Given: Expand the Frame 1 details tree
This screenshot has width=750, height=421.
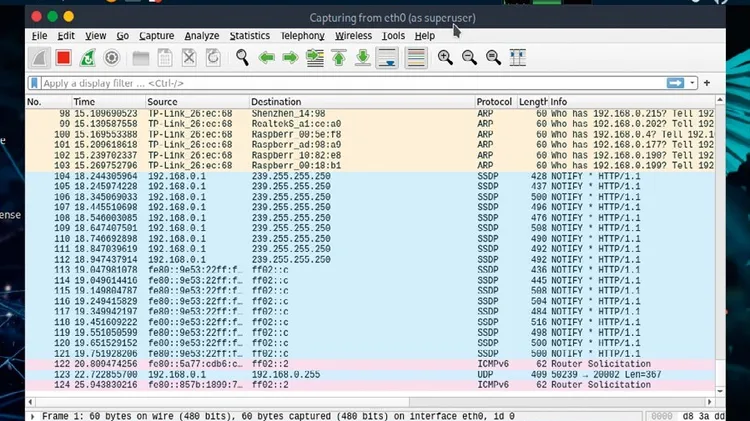Looking at the screenshot, I should [x=33, y=417].
